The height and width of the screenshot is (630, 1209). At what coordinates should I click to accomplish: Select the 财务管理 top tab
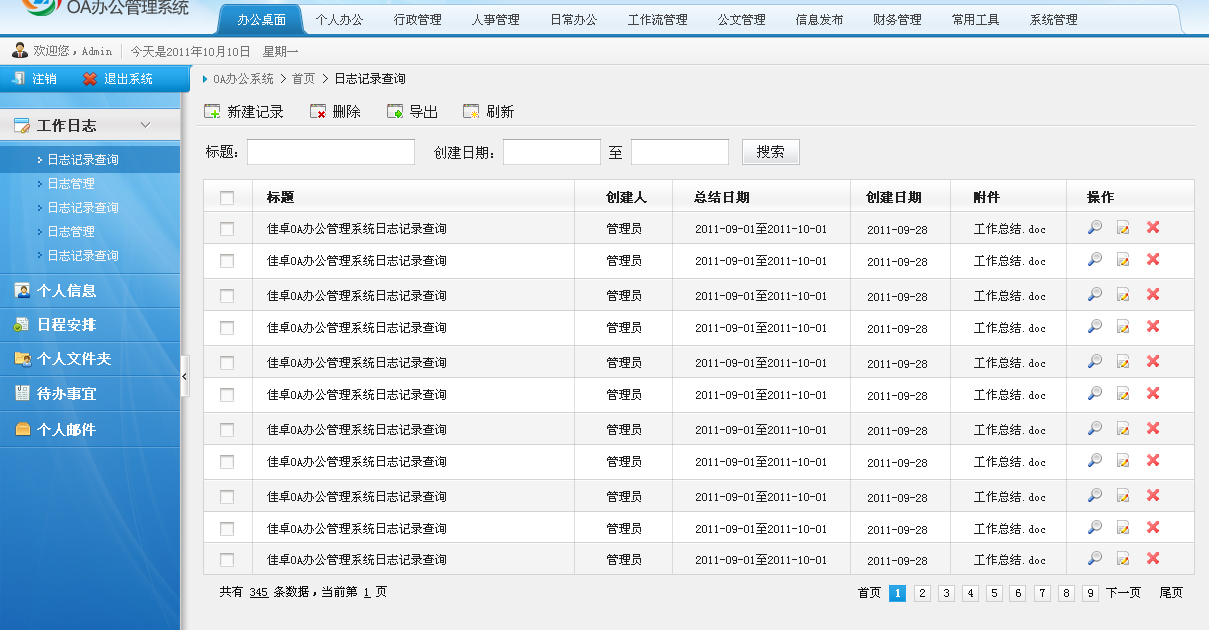[x=897, y=19]
